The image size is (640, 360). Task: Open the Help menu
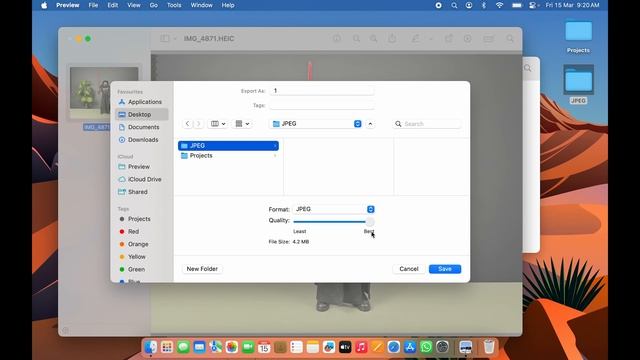228,5
